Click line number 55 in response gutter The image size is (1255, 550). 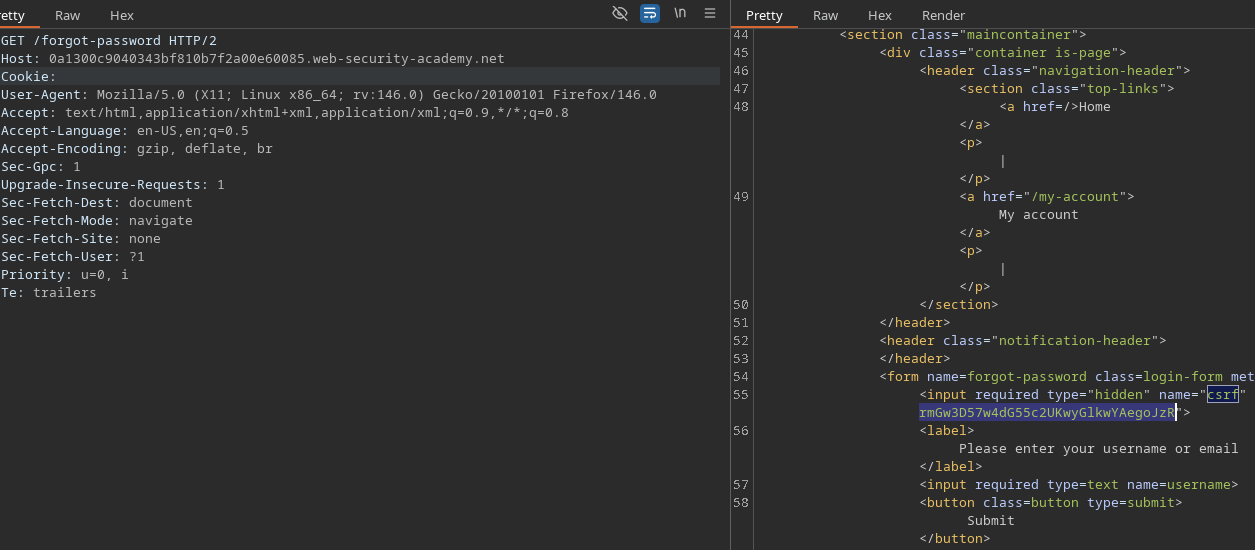tap(740, 395)
